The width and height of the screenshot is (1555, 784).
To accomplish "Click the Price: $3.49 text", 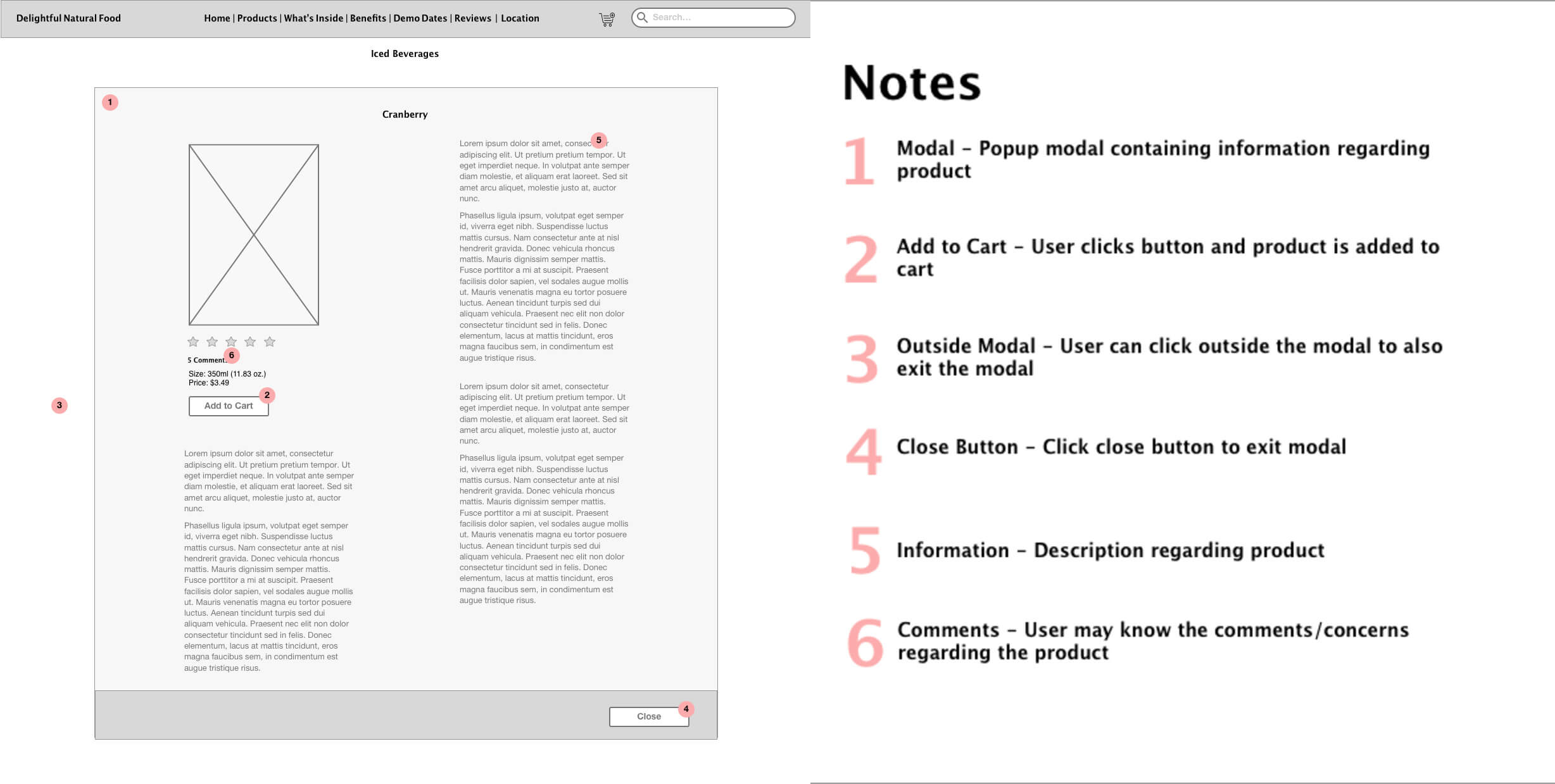I will (209, 383).
